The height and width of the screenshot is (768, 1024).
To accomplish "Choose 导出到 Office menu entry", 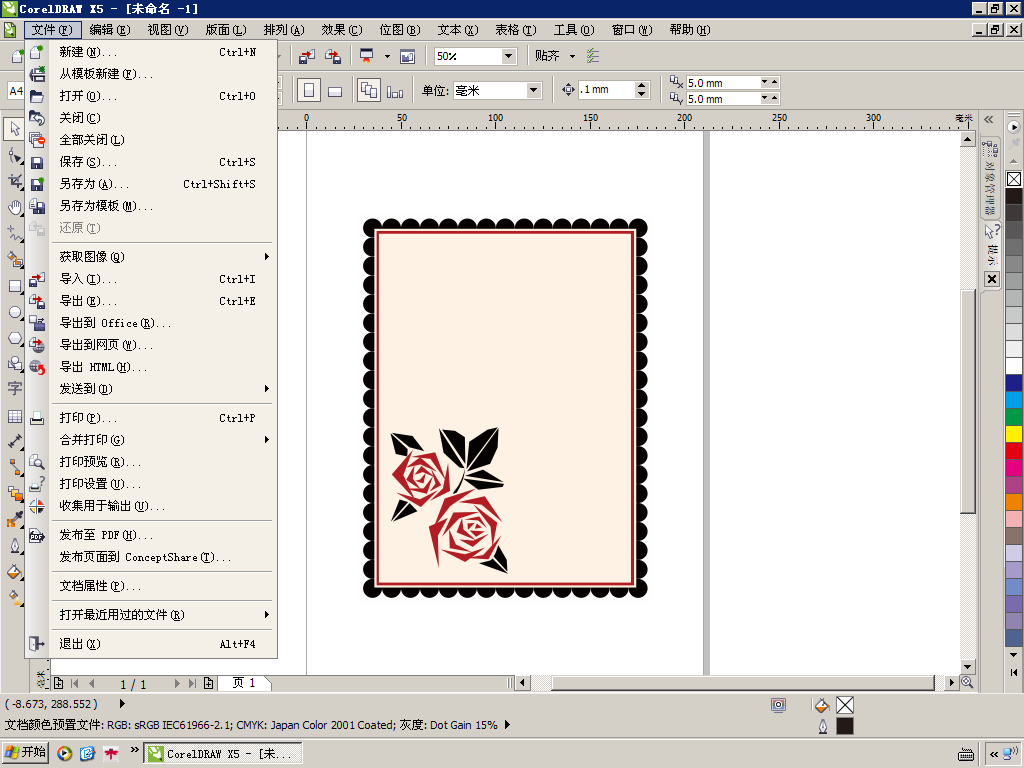I will tap(150, 323).
